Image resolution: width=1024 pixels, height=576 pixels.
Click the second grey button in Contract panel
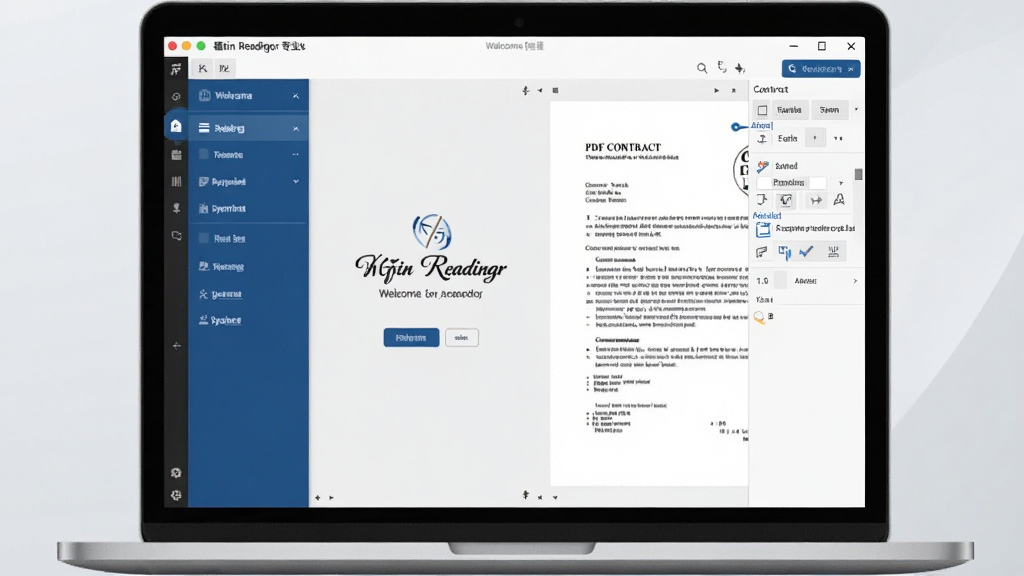pyautogui.click(x=829, y=110)
